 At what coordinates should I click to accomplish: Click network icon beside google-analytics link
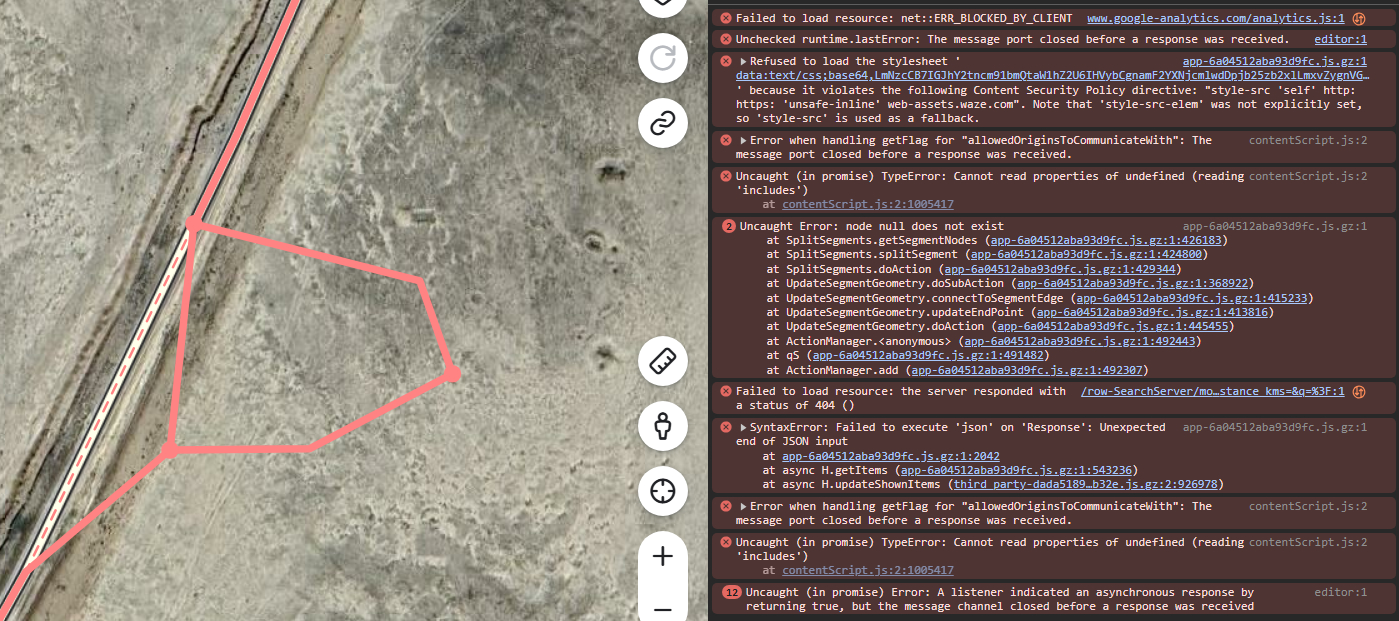coord(1359,19)
